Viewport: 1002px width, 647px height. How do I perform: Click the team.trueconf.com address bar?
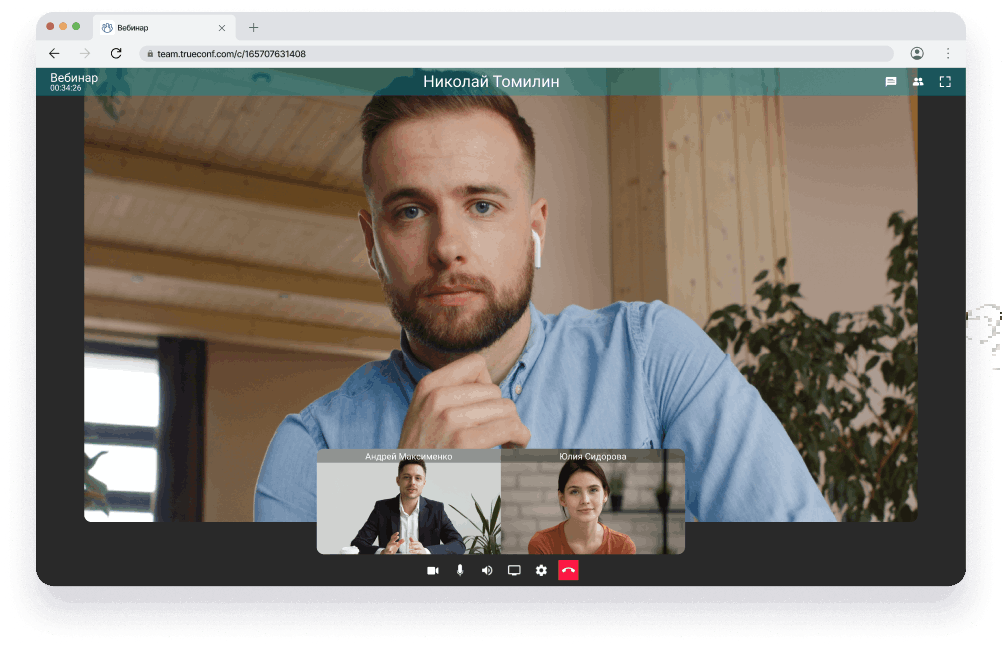[500, 54]
